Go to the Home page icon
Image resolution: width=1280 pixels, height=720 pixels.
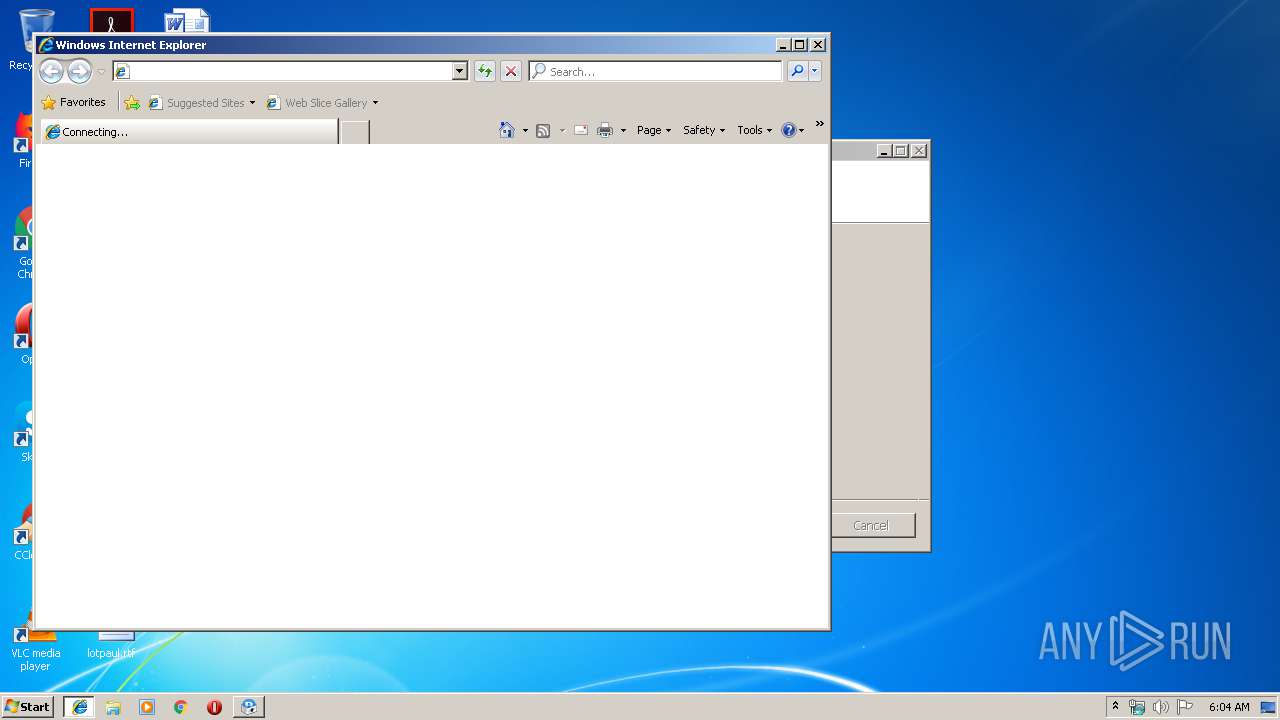coord(507,130)
